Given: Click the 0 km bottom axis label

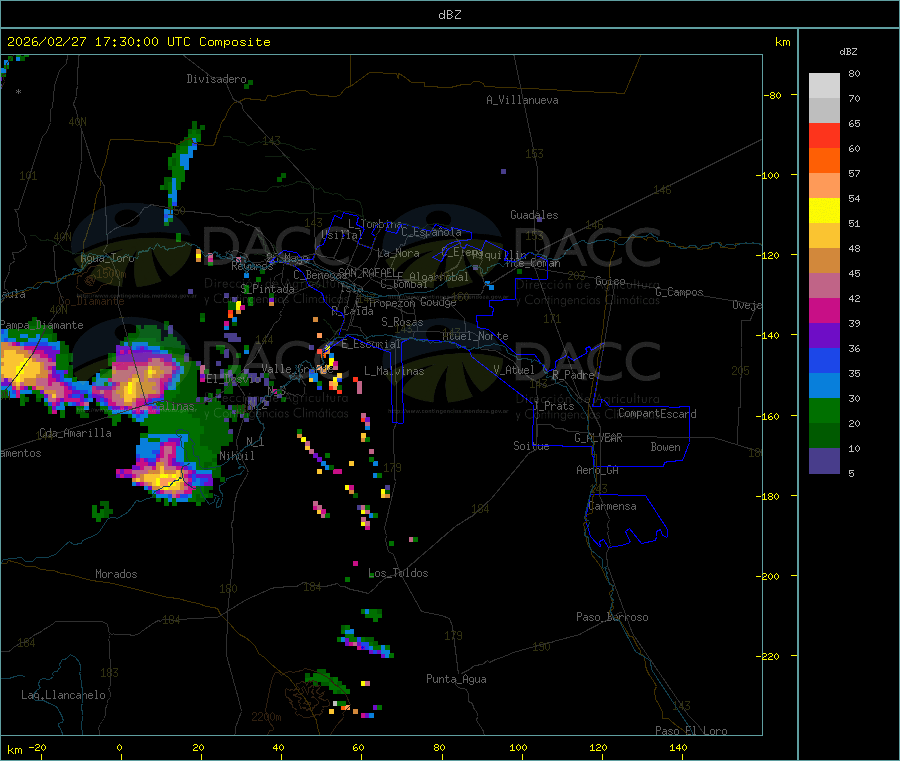Looking at the screenshot, I should pyautogui.click(x=119, y=747).
